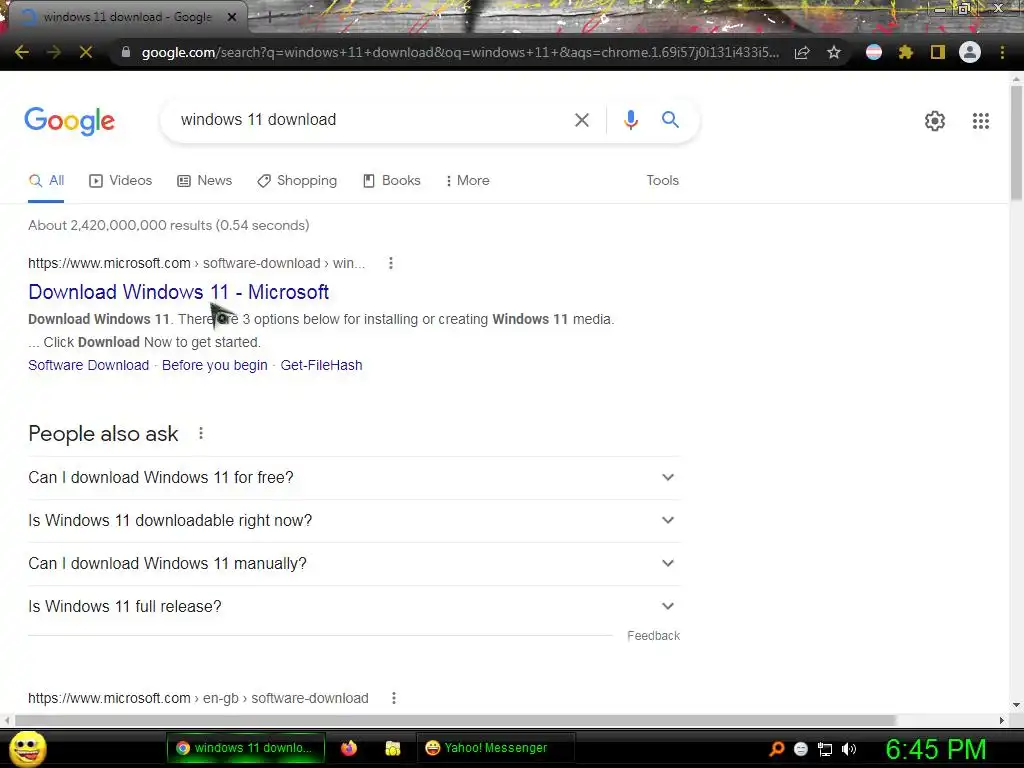
Task: Expand 'Can I download Windows 11 manually?'
Action: point(354,564)
